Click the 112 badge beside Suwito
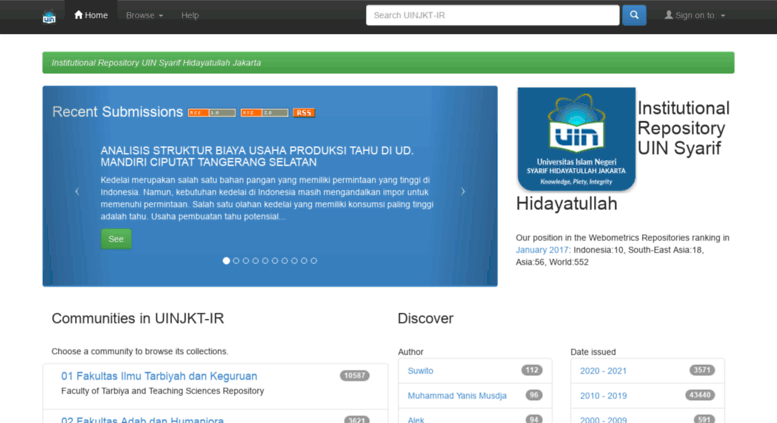Screen dimensions: 777x423 tap(532, 370)
